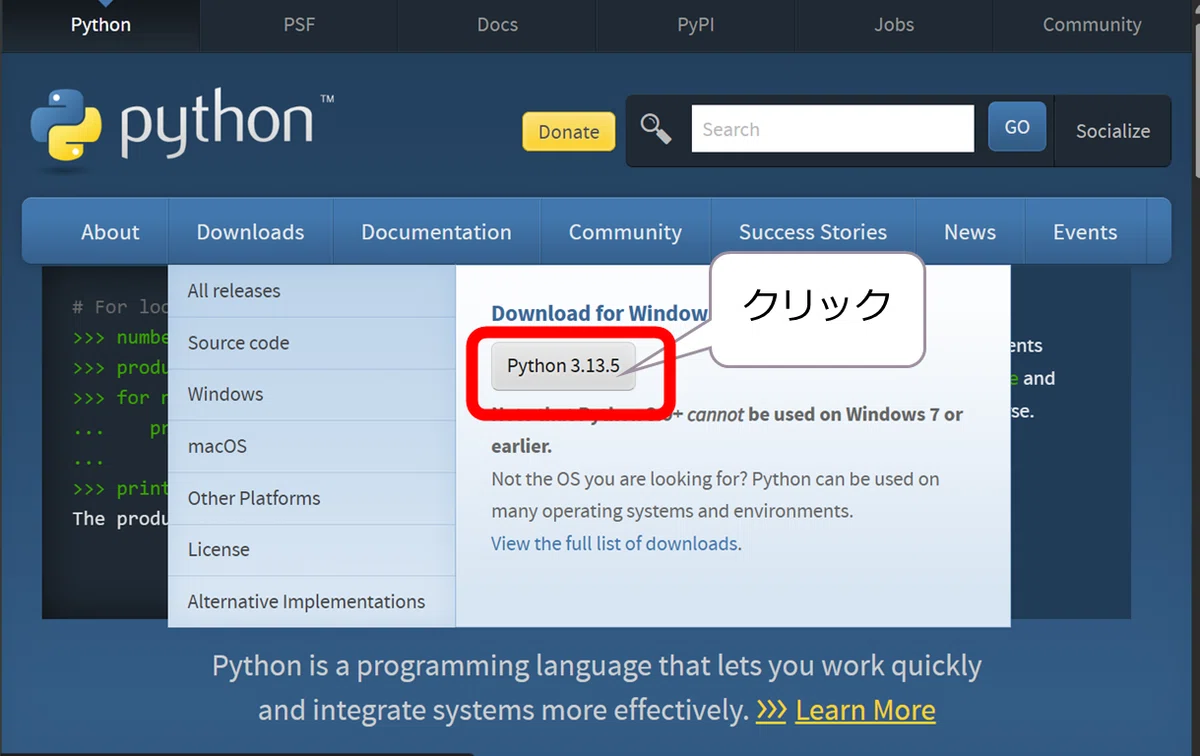Open the Success Stories navigation item

click(x=812, y=232)
